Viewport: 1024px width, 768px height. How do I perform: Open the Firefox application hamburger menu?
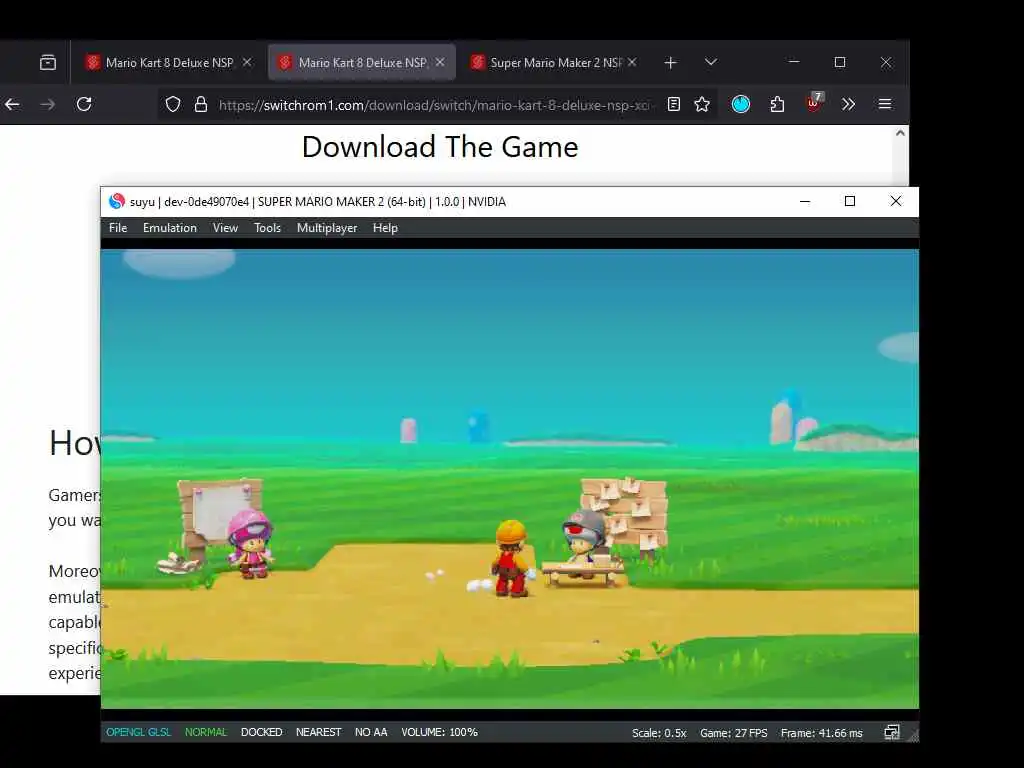point(885,104)
